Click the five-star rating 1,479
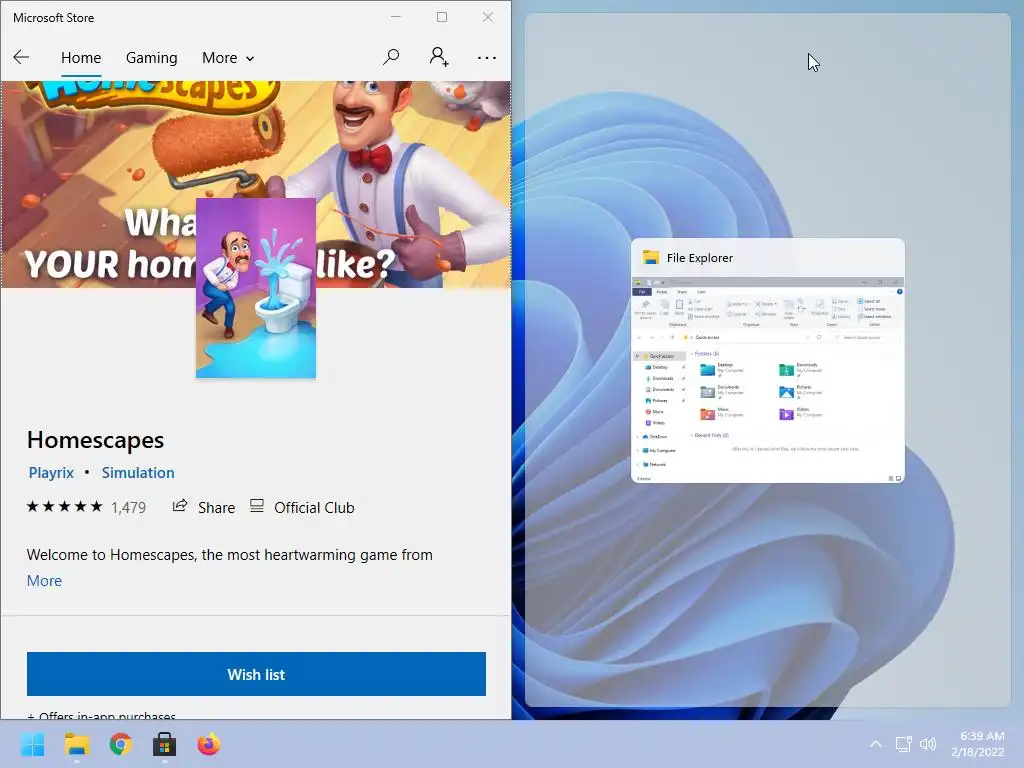 (86, 507)
